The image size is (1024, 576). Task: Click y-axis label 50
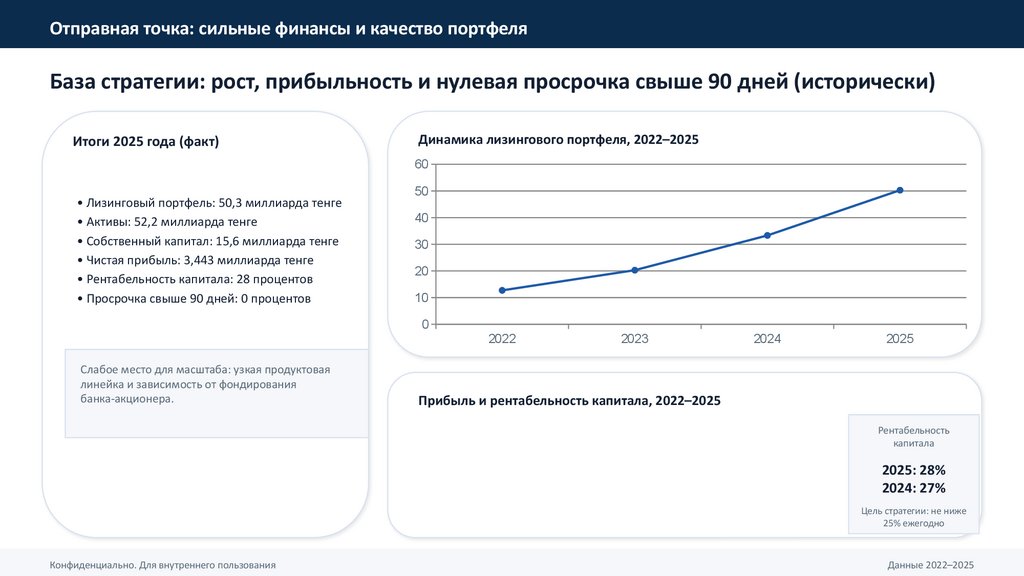click(x=421, y=191)
